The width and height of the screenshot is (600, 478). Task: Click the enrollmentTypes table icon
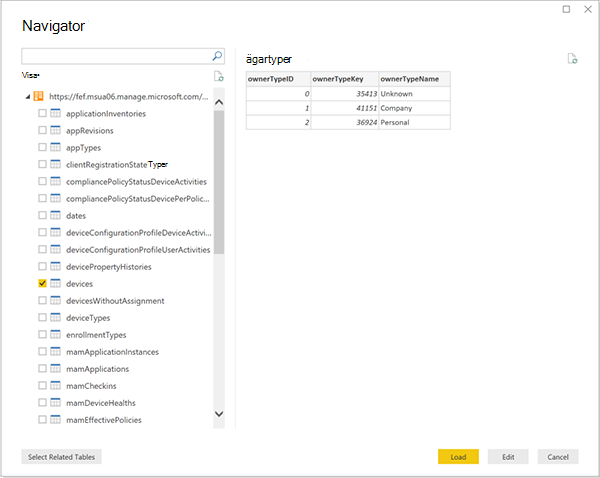pyautogui.click(x=55, y=334)
